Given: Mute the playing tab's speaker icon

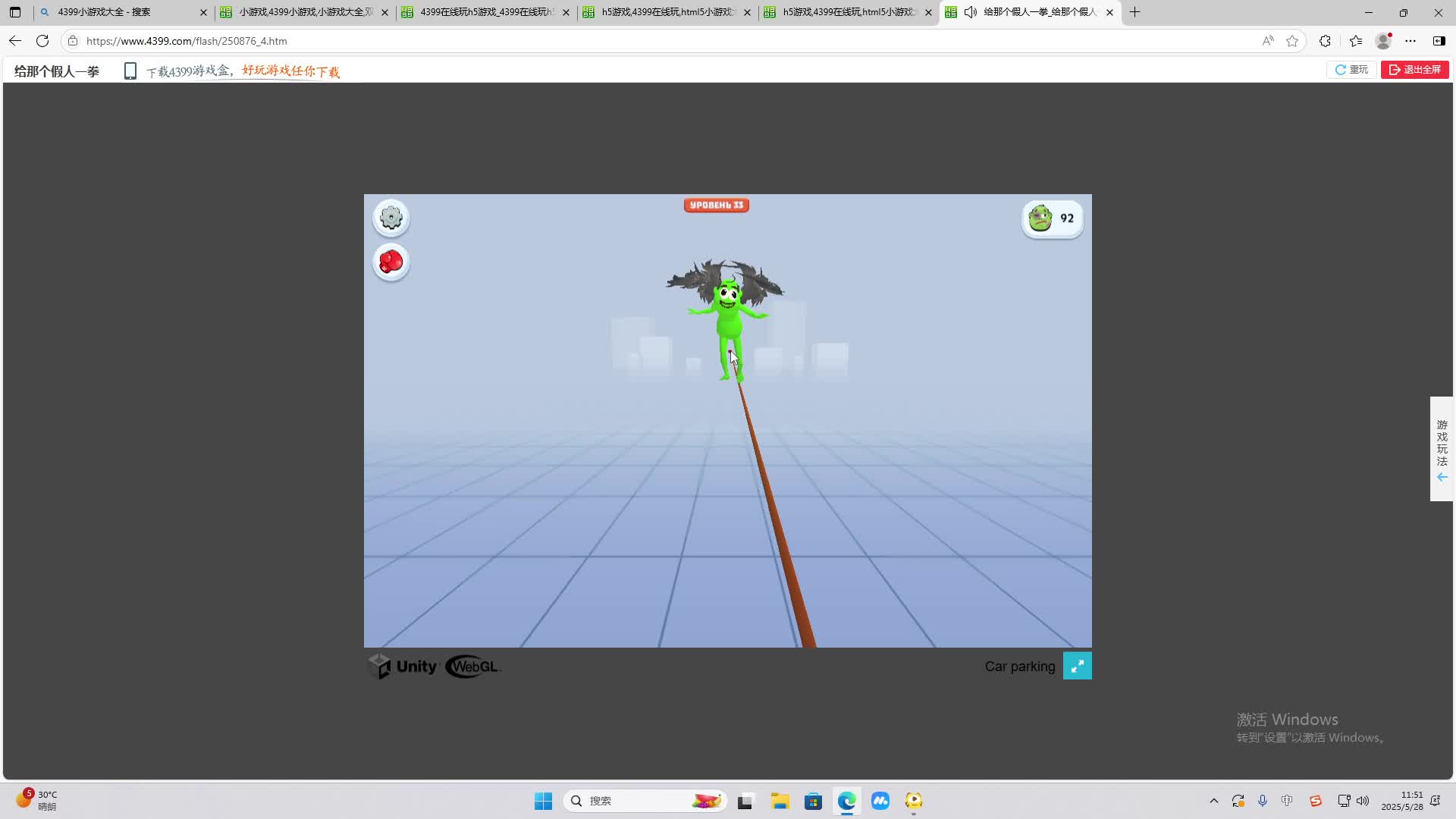Looking at the screenshot, I should (x=970, y=12).
